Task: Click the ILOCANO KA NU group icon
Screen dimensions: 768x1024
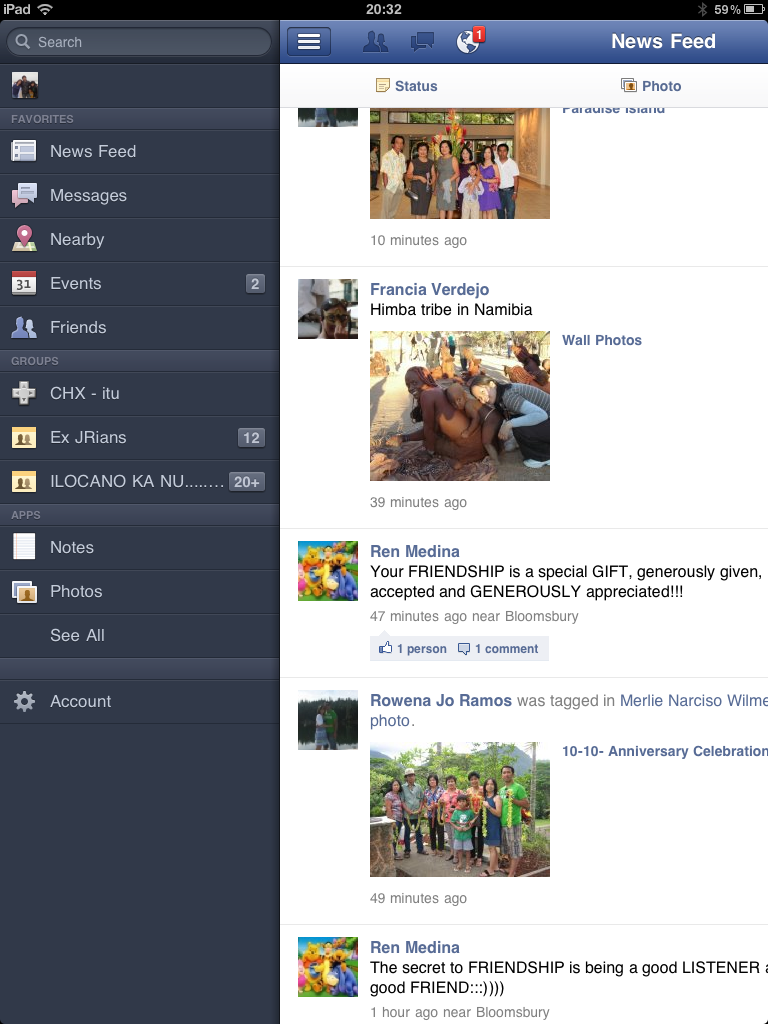Action: click(24, 482)
